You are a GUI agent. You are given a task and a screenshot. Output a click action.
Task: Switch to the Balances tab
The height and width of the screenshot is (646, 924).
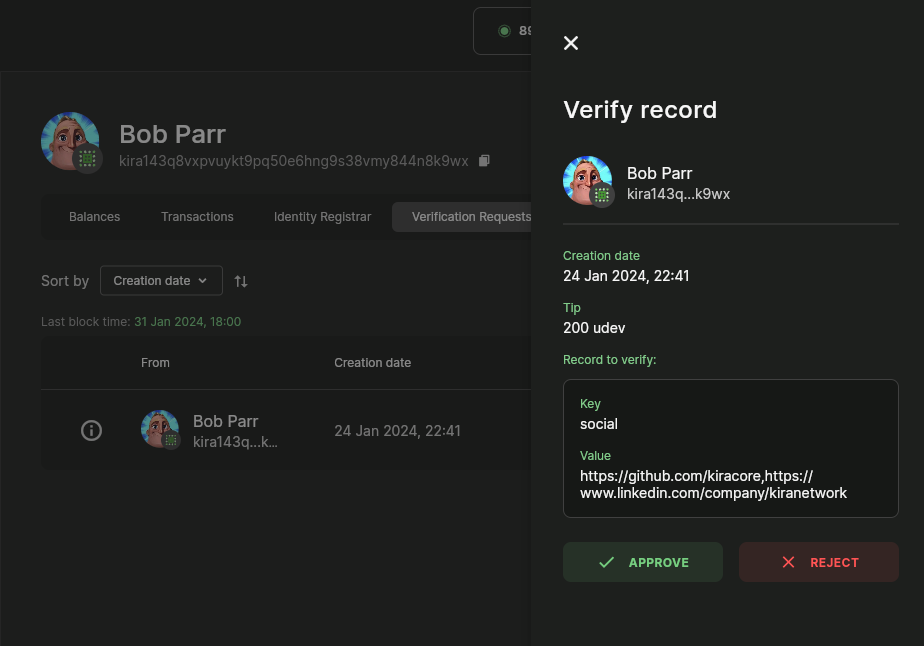click(94, 217)
